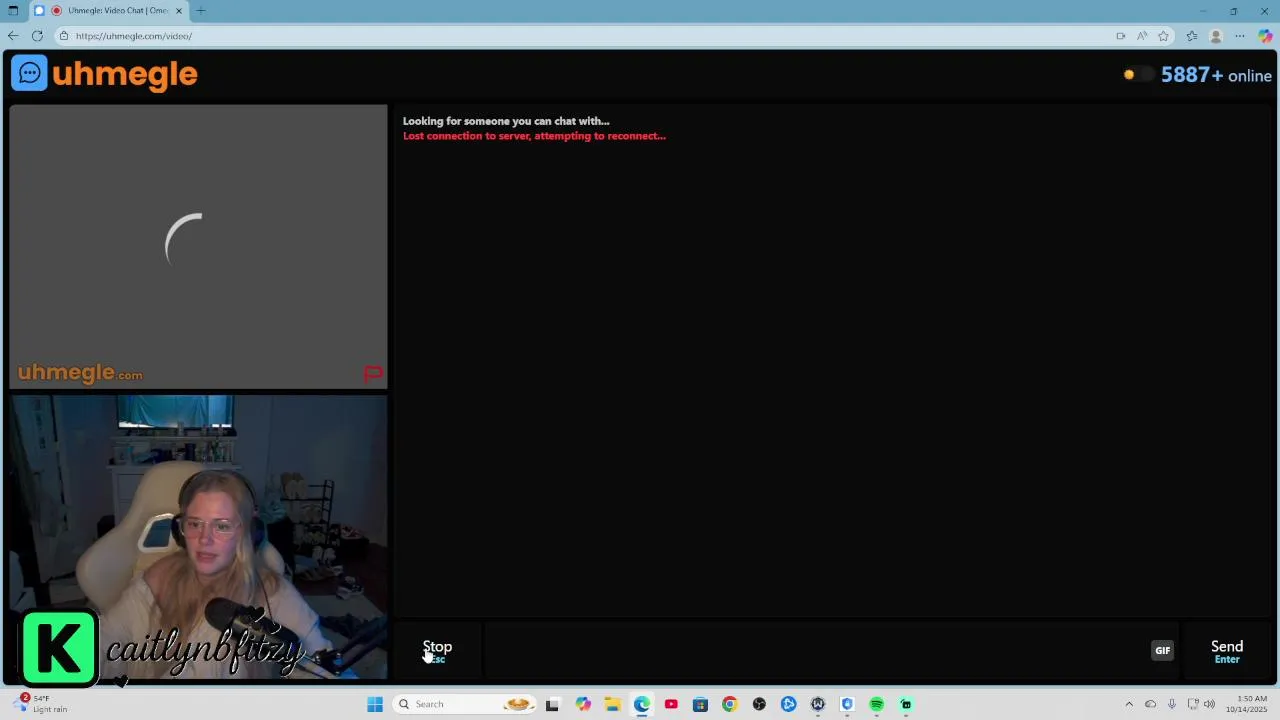Open volume control in system tray
This screenshot has width=1280, height=720.
(1210, 704)
